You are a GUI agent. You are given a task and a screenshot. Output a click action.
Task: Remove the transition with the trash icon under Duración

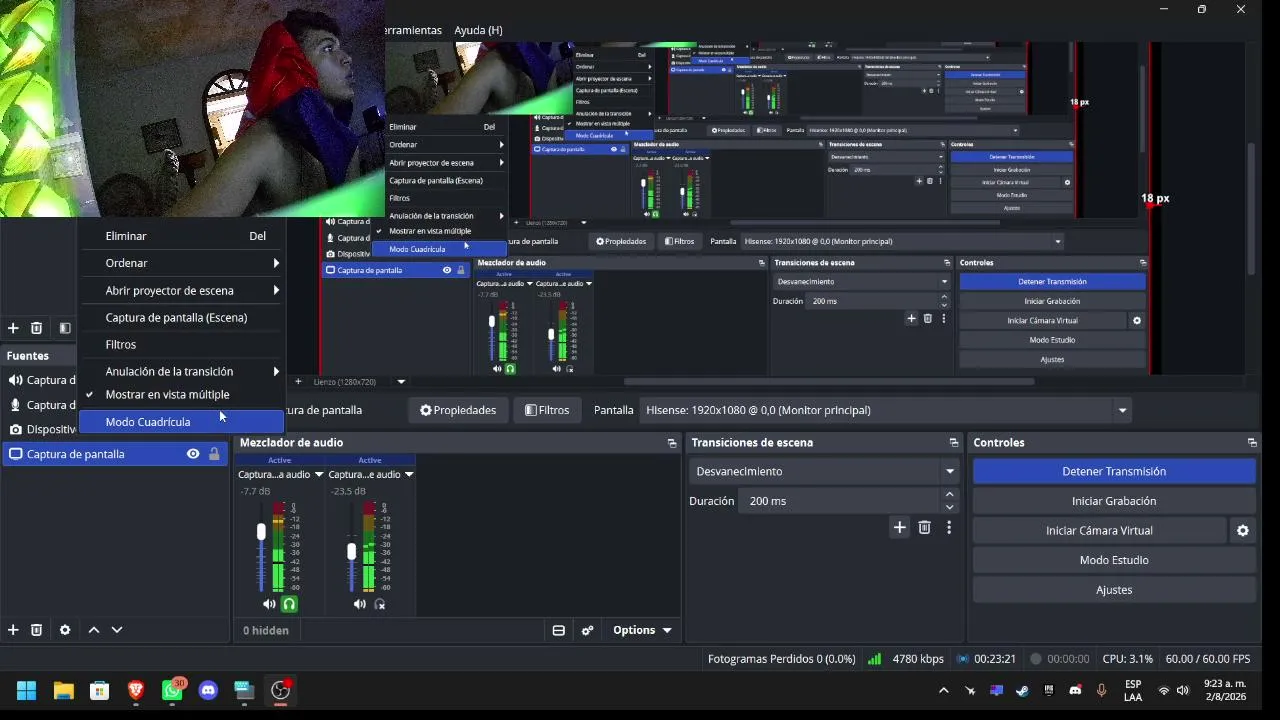tap(925, 527)
